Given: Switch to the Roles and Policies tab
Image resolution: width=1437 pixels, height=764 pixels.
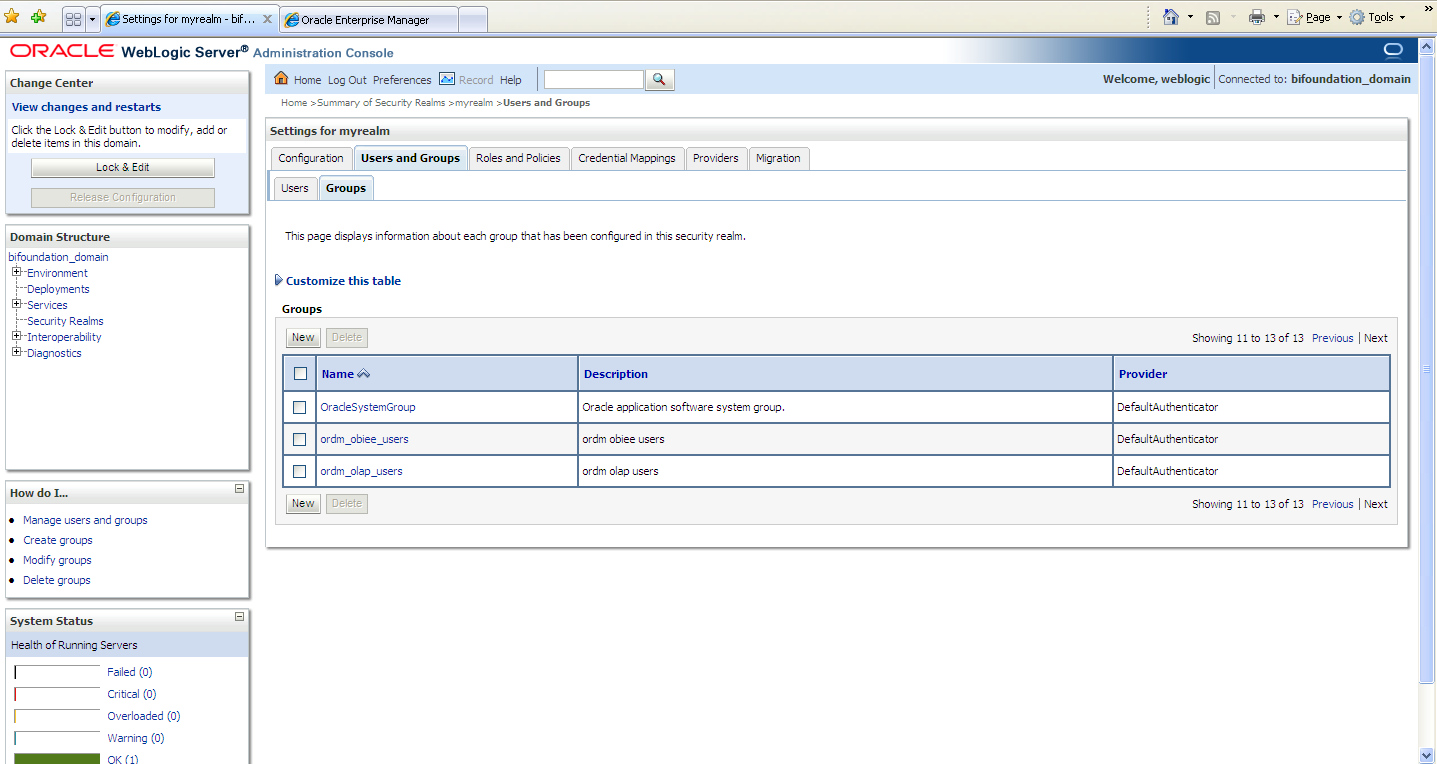Looking at the screenshot, I should coord(518,158).
